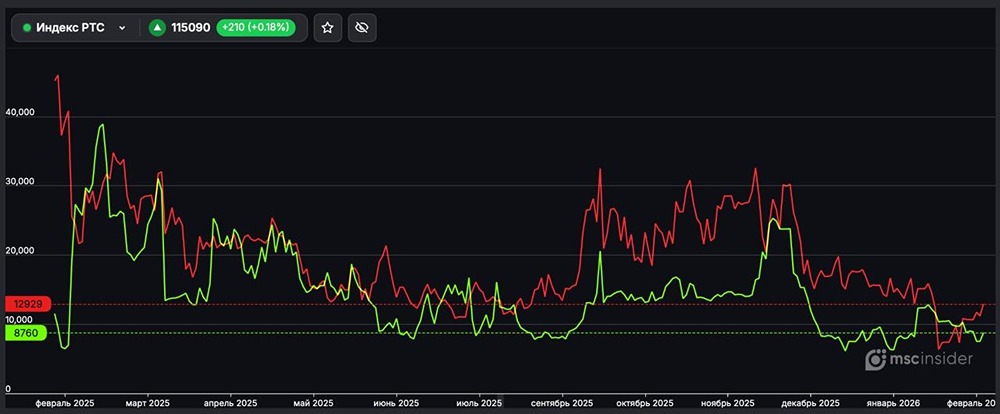The height and width of the screenshot is (414, 1000).
Task: Click the февраль 2025 time axis label
Action: (x=66, y=404)
